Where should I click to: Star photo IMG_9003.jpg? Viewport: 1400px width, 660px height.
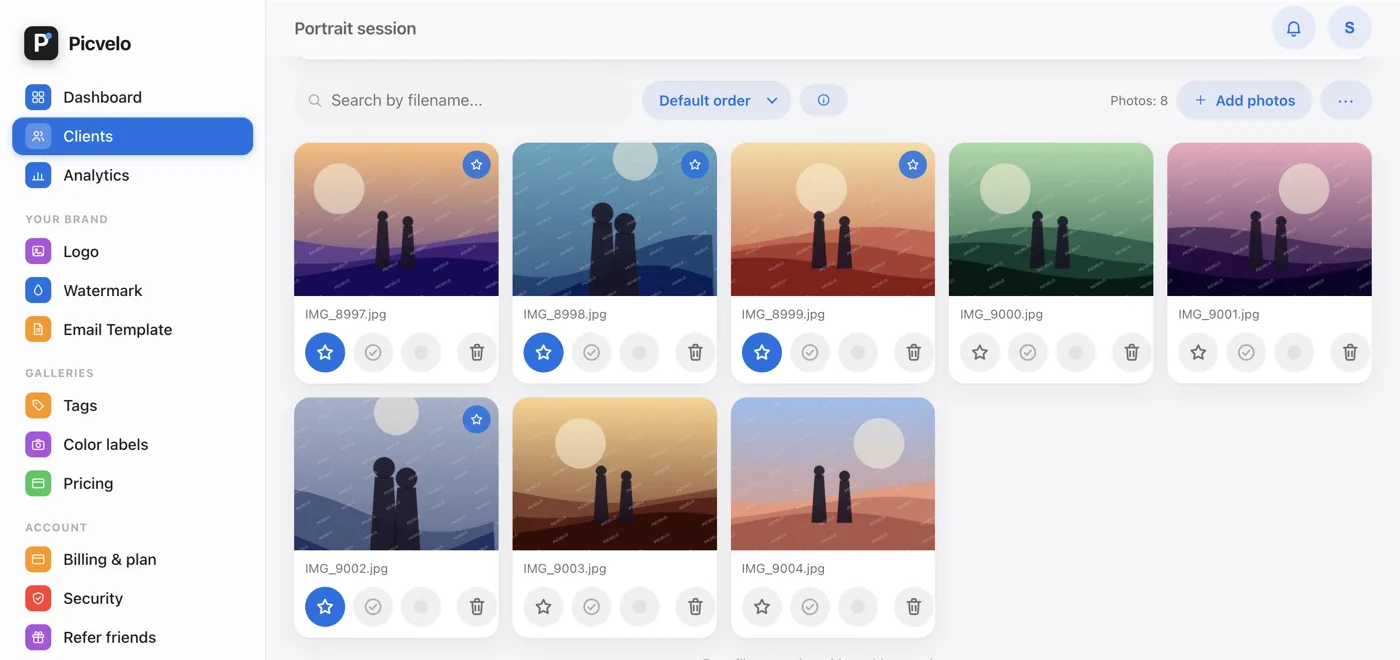[543, 606]
